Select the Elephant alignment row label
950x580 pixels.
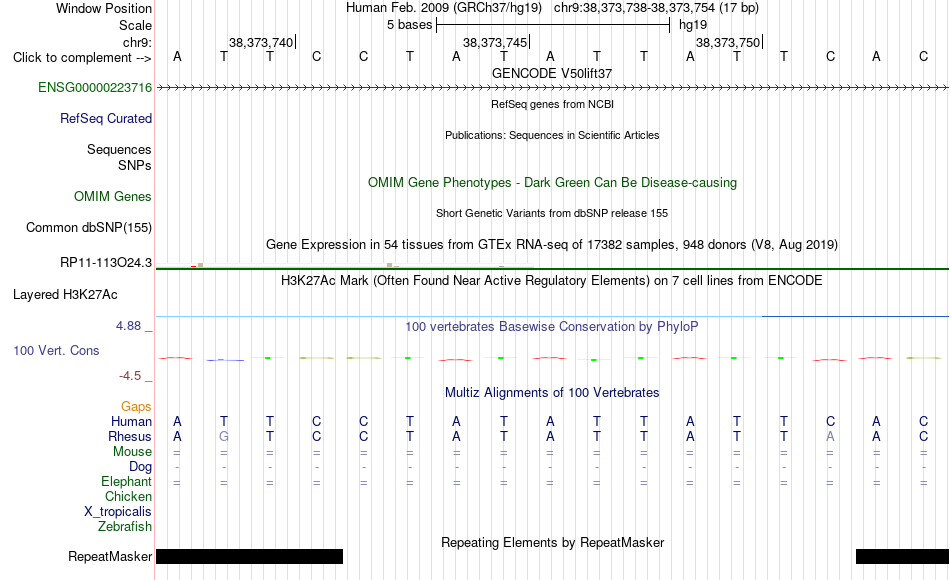[x=126, y=481]
